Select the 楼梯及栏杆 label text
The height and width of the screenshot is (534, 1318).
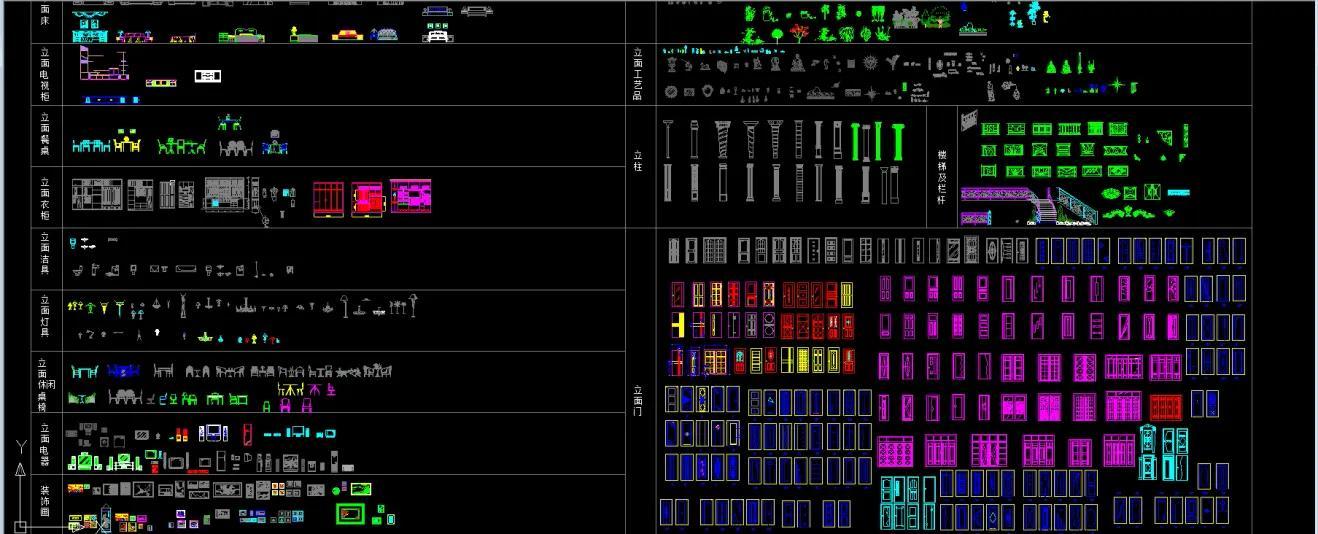click(x=941, y=178)
